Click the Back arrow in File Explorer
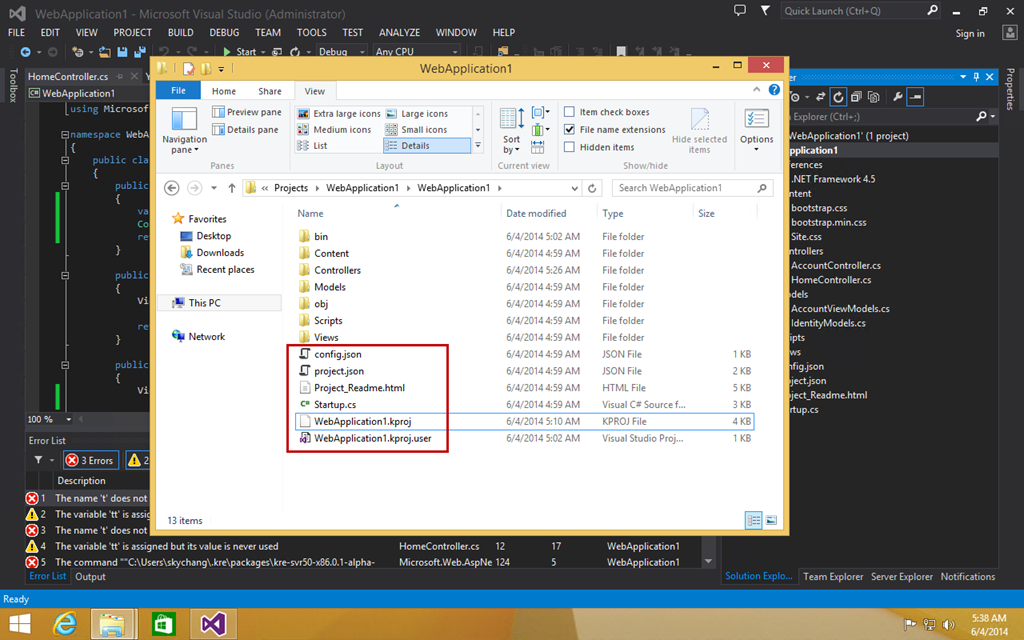Image resolution: width=1024 pixels, height=640 pixels. (x=172, y=188)
